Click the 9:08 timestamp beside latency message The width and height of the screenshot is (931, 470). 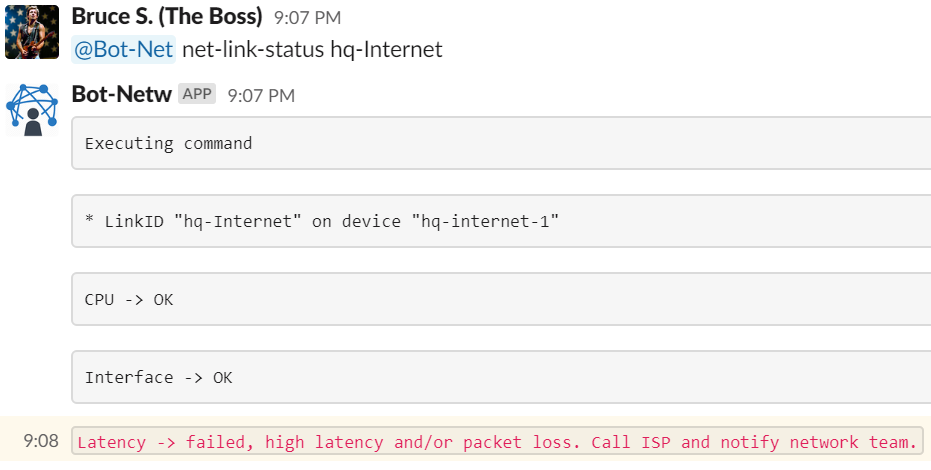pos(41,441)
